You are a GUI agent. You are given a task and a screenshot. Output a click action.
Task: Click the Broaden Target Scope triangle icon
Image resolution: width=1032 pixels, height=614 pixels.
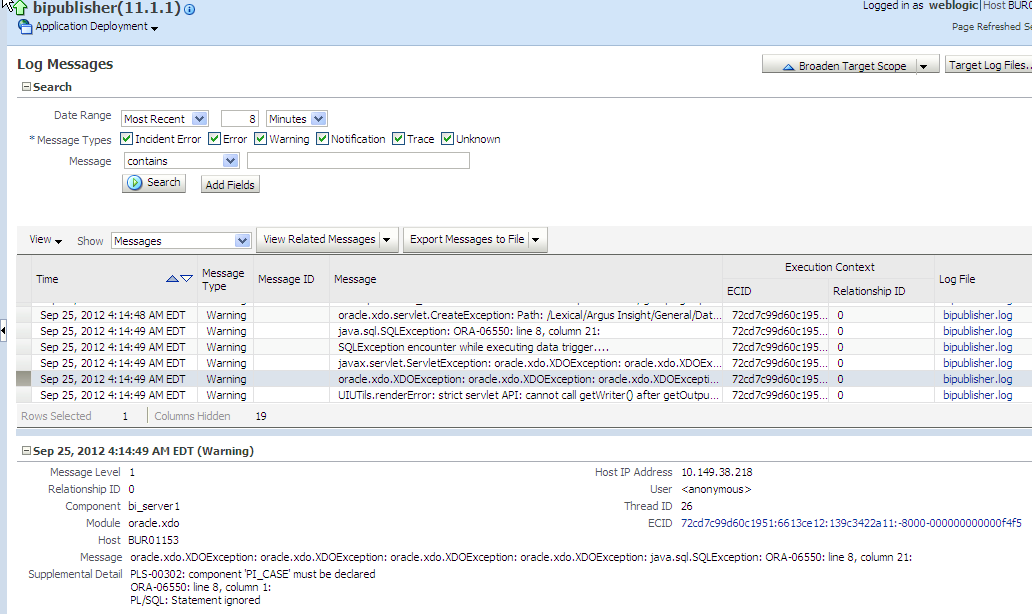tap(788, 66)
